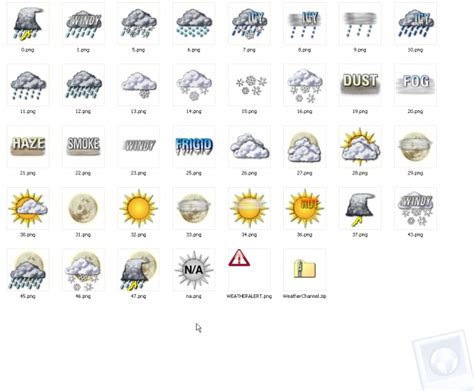Select the 12.png heavy rain thumbnail

(x=83, y=85)
